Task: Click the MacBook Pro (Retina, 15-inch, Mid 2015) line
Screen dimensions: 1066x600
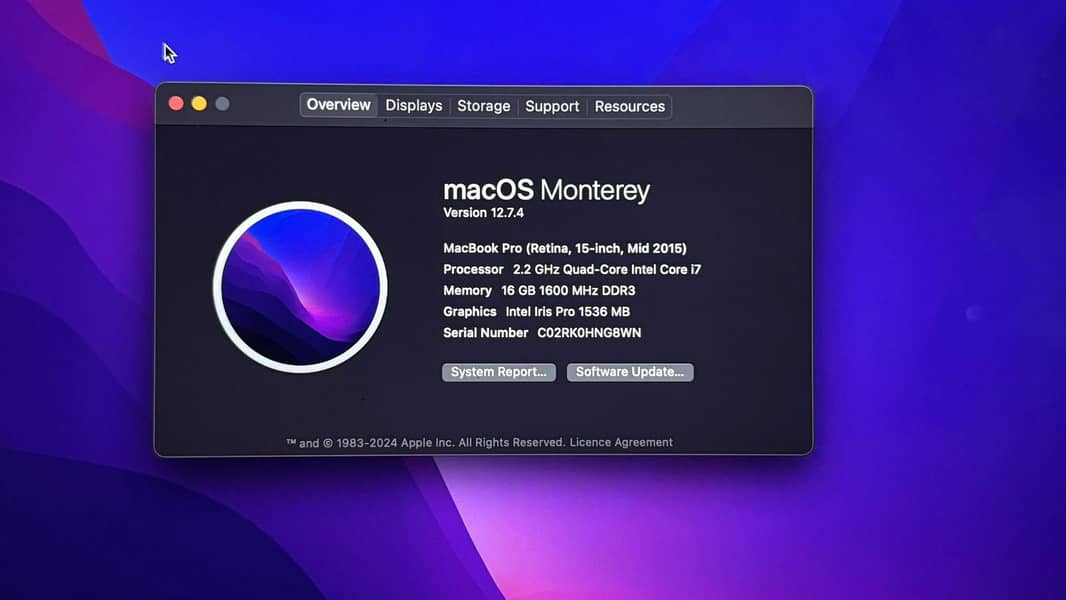Action: tap(565, 249)
